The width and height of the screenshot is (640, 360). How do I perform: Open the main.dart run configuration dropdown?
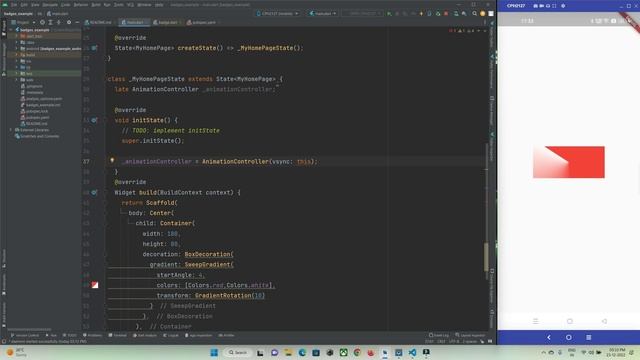tap(322, 13)
